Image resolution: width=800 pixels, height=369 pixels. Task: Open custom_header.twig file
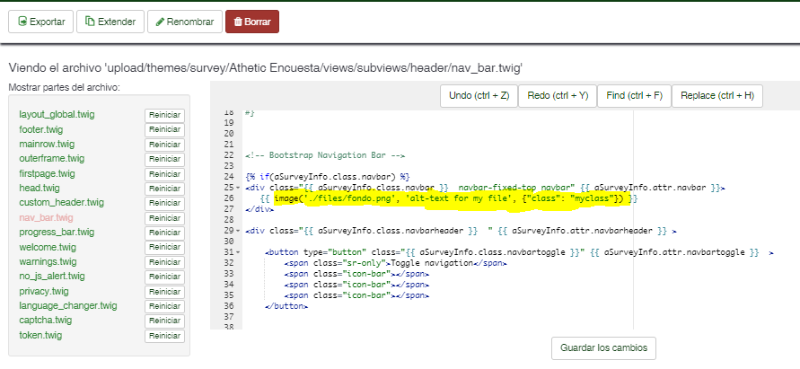tap(61, 203)
